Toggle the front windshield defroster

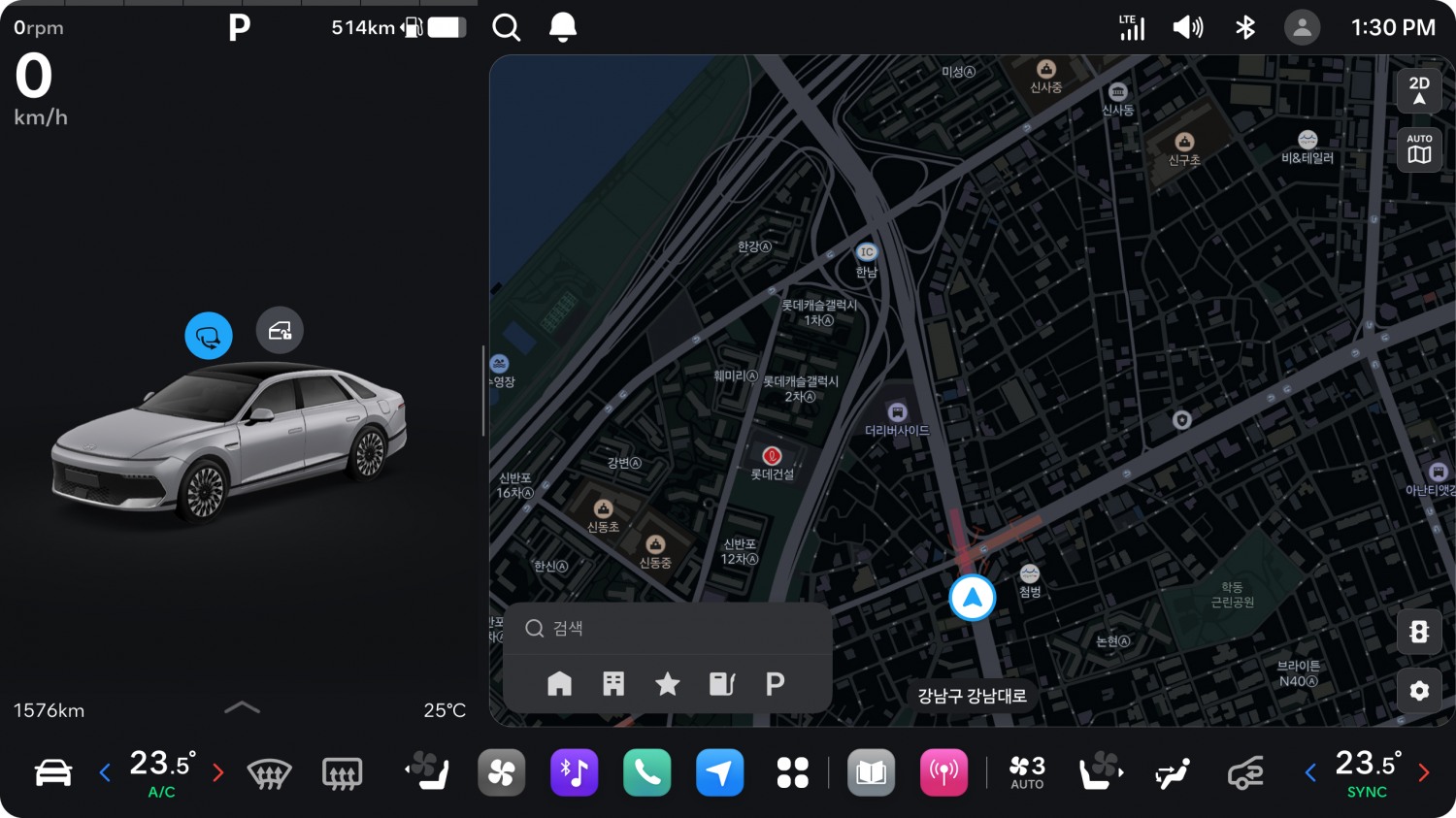270,773
